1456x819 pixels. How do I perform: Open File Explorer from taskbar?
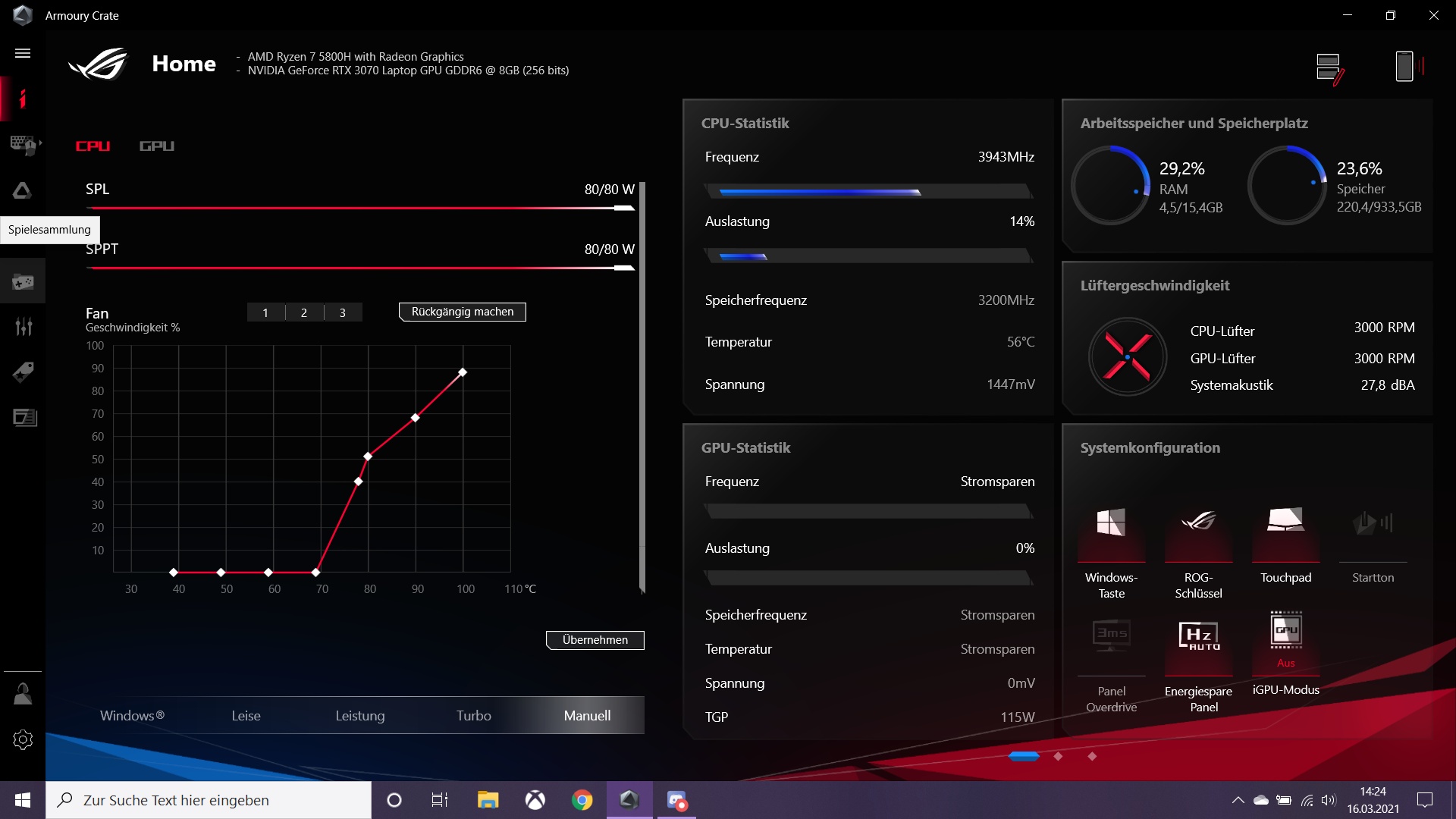[x=488, y=800]
